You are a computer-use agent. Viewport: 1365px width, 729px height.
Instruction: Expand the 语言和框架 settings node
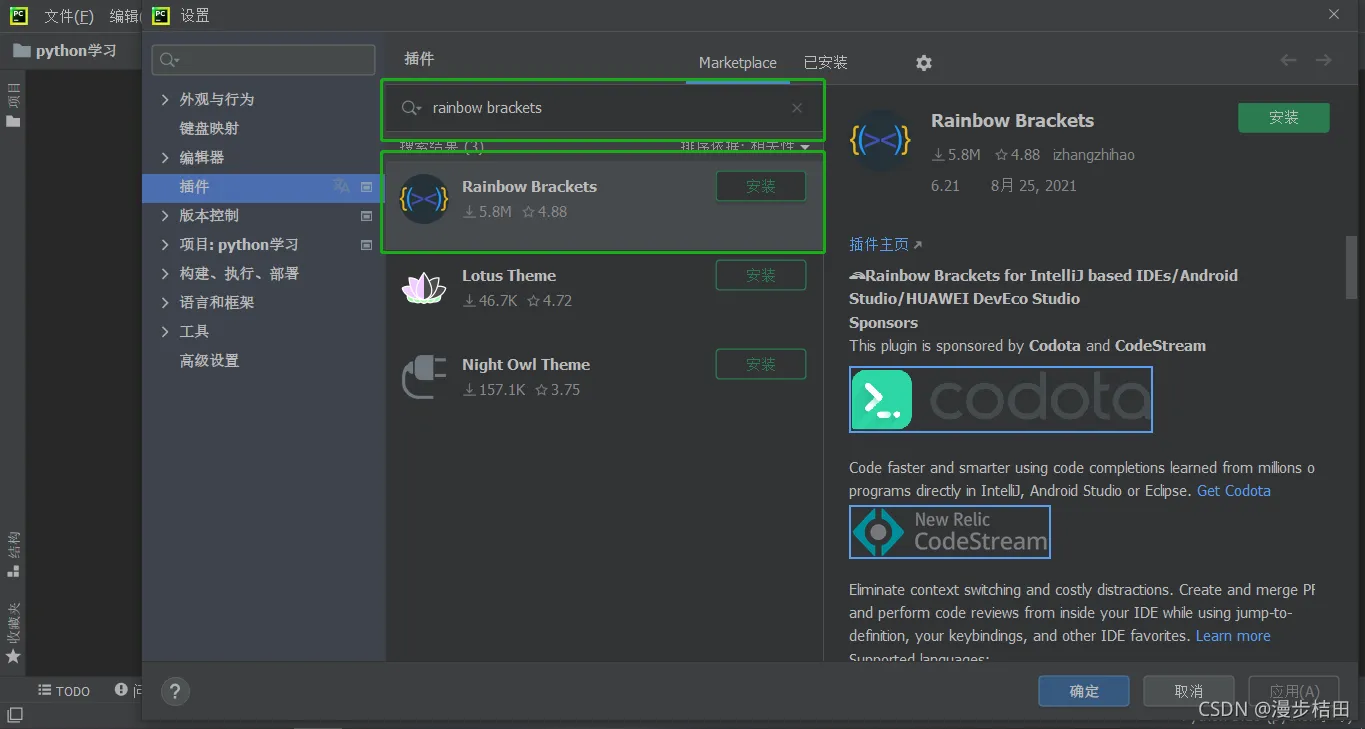166,303
